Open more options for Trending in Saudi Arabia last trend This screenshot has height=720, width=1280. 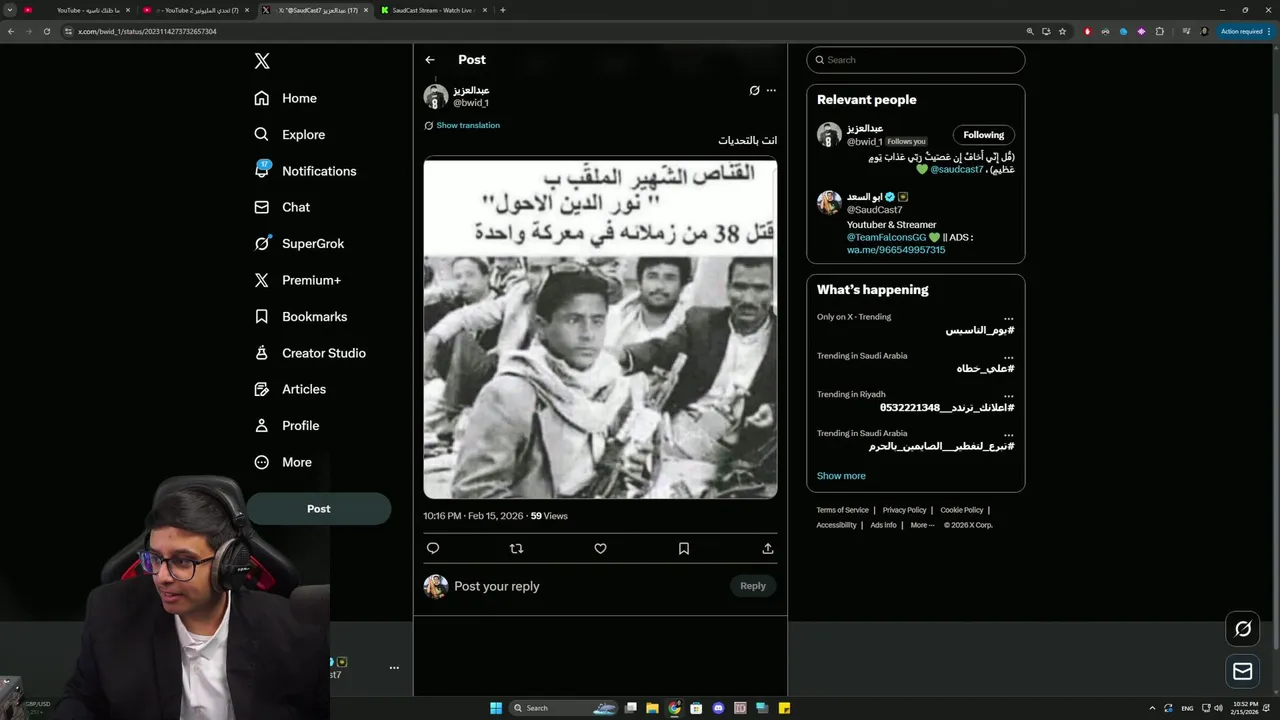[1008, 433]
